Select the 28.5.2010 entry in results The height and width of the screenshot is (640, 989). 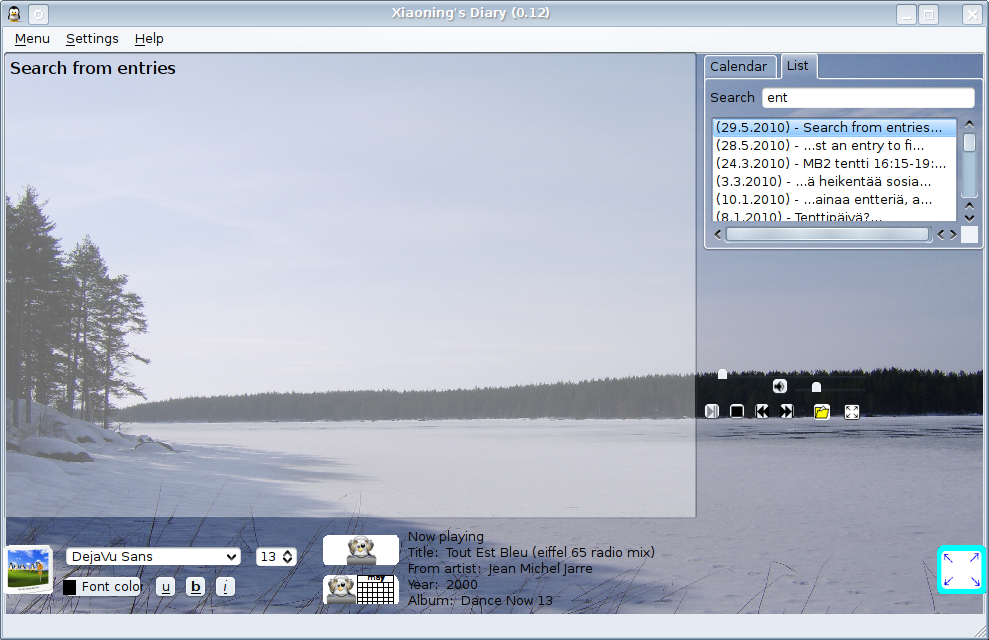point(834,146)
